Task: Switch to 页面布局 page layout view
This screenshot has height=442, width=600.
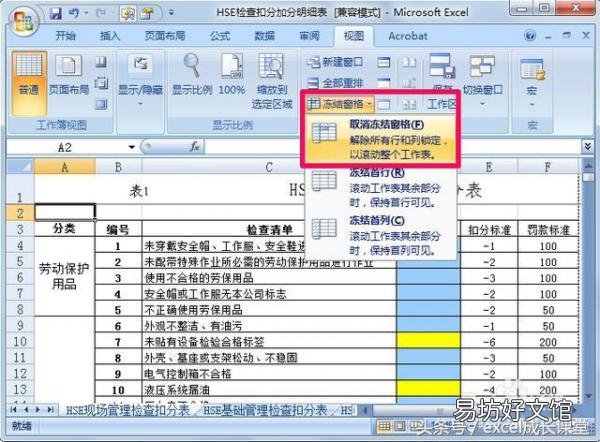Action: coord(69,77)
